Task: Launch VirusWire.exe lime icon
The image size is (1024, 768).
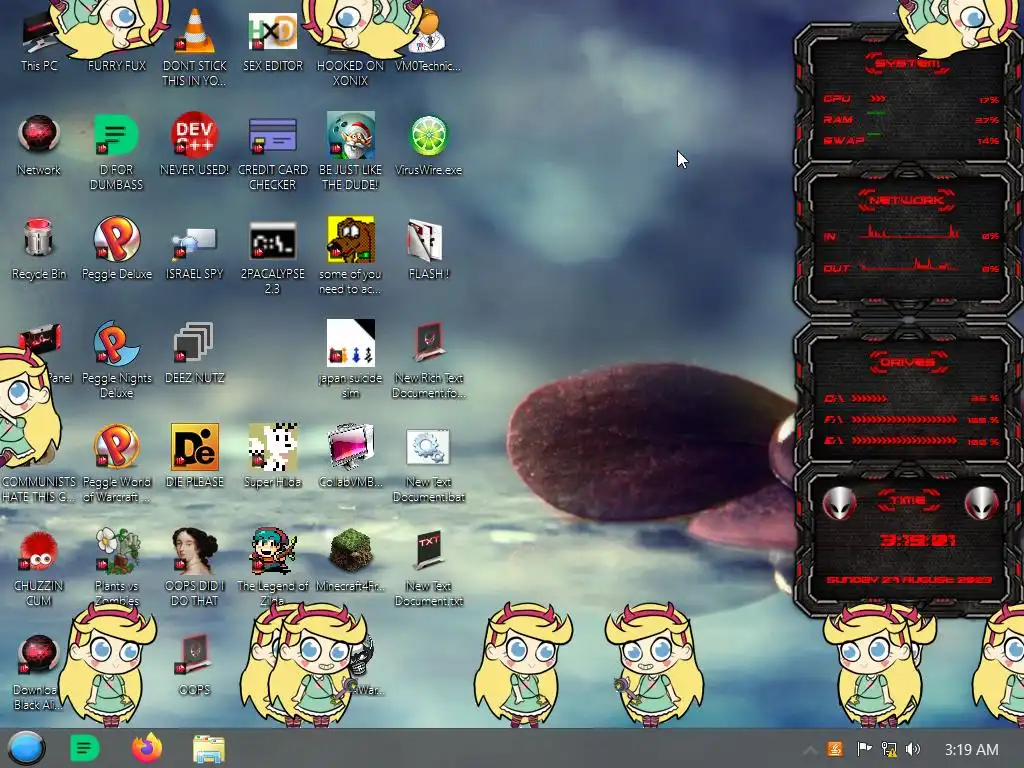Action: click(428, 145)
